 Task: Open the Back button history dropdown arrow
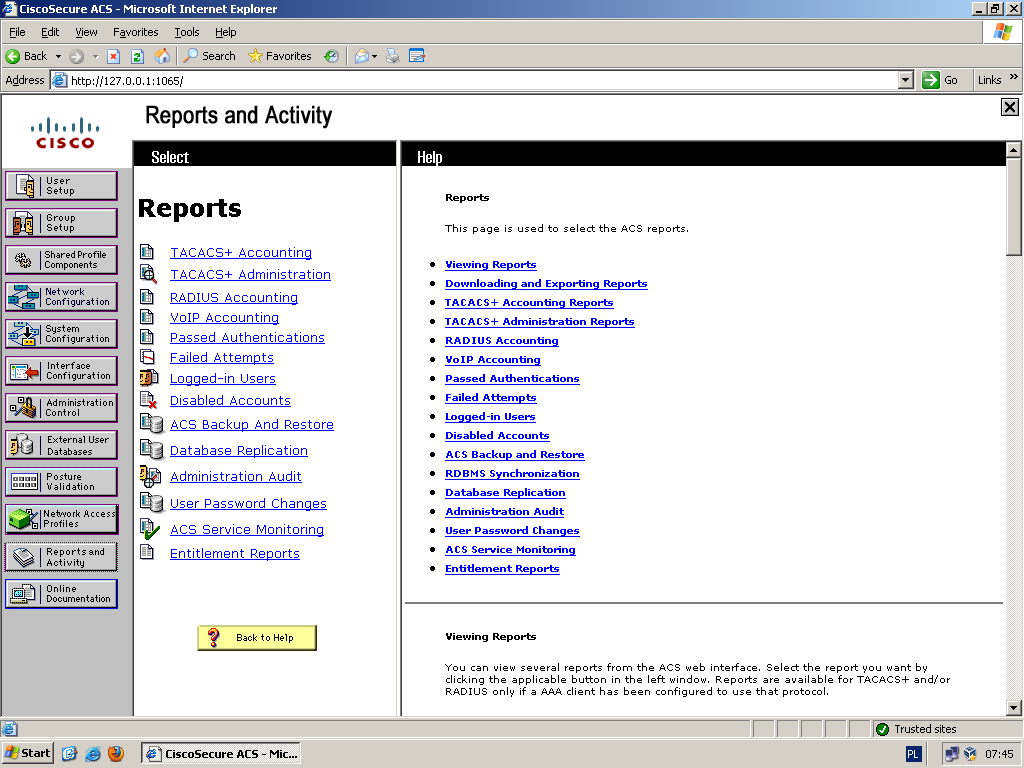(x=58, y=57)
